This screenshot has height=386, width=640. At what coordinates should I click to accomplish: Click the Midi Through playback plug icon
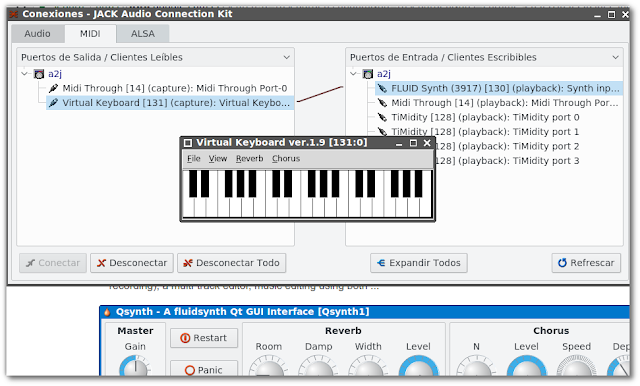click(382, 103)
